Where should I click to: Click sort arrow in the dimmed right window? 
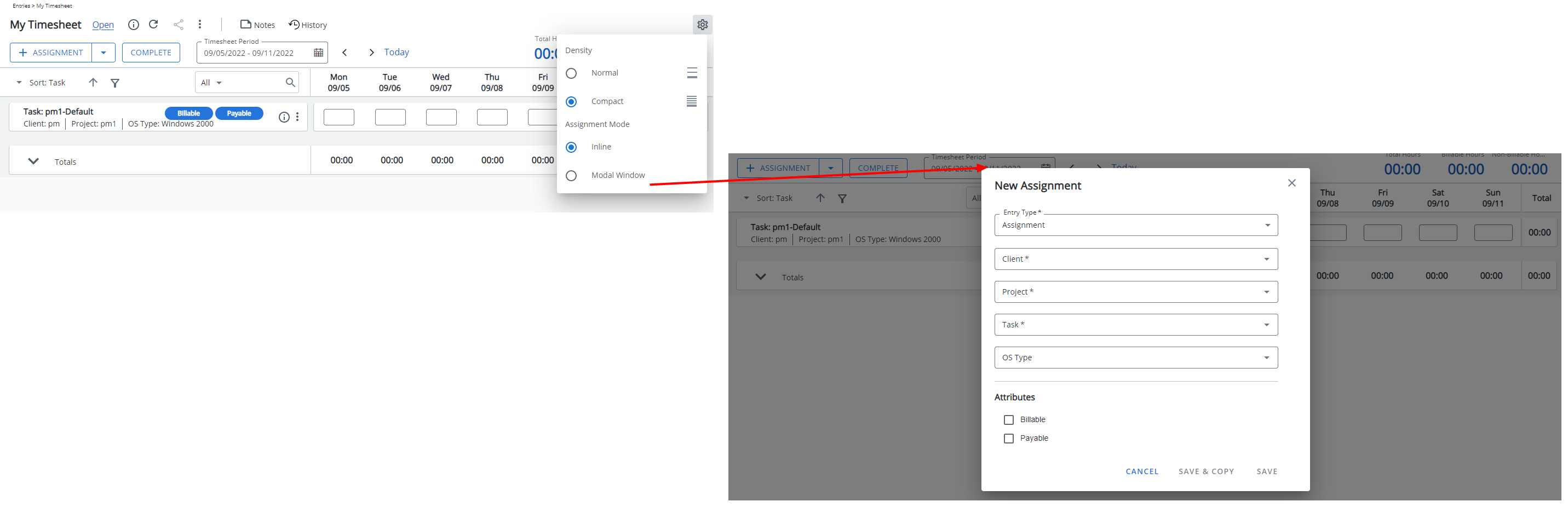[820, 198]
